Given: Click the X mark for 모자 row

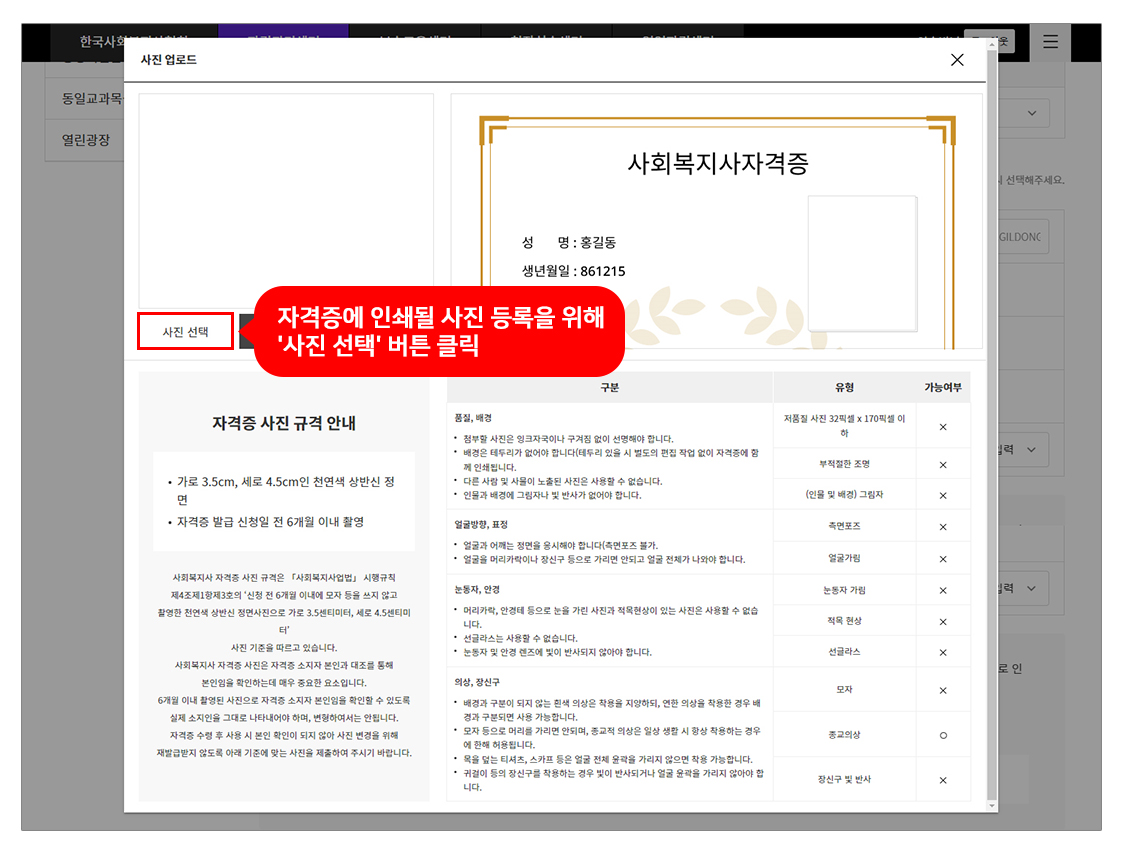Looking at the screenshot, I should (x=942, y=690).
